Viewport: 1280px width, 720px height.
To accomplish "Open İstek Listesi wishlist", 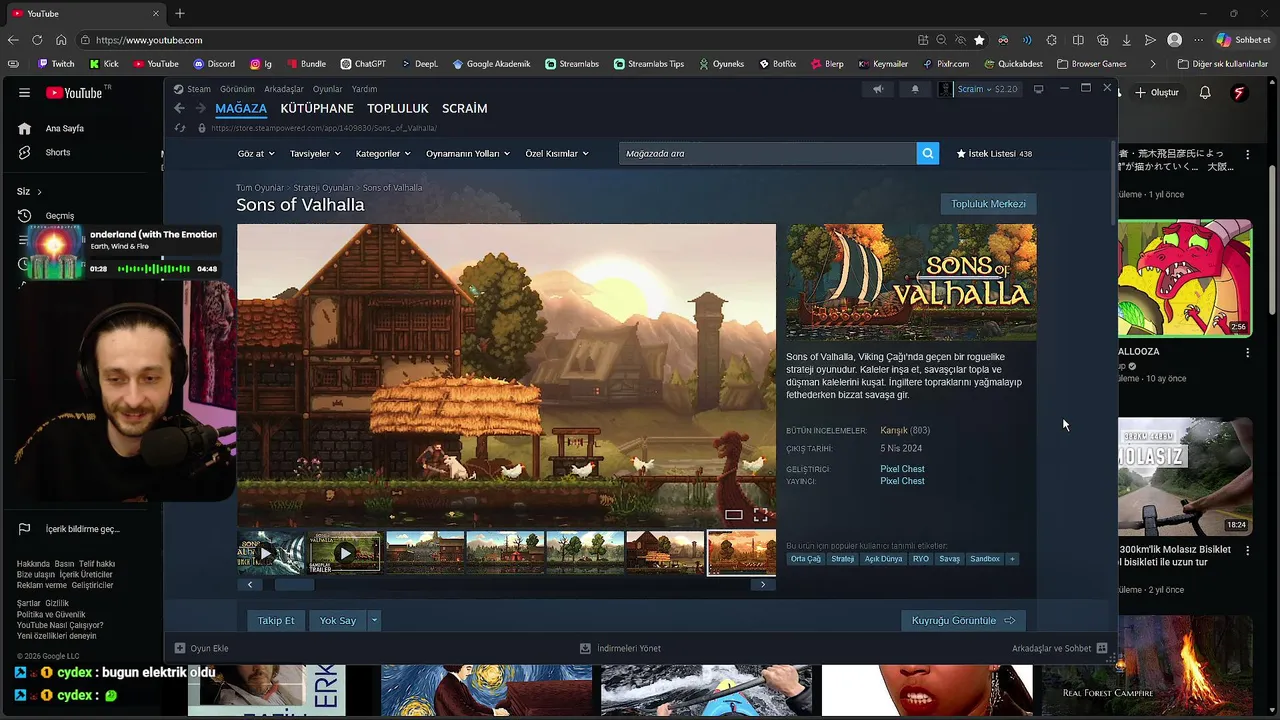I will click(x=994, y=154).
